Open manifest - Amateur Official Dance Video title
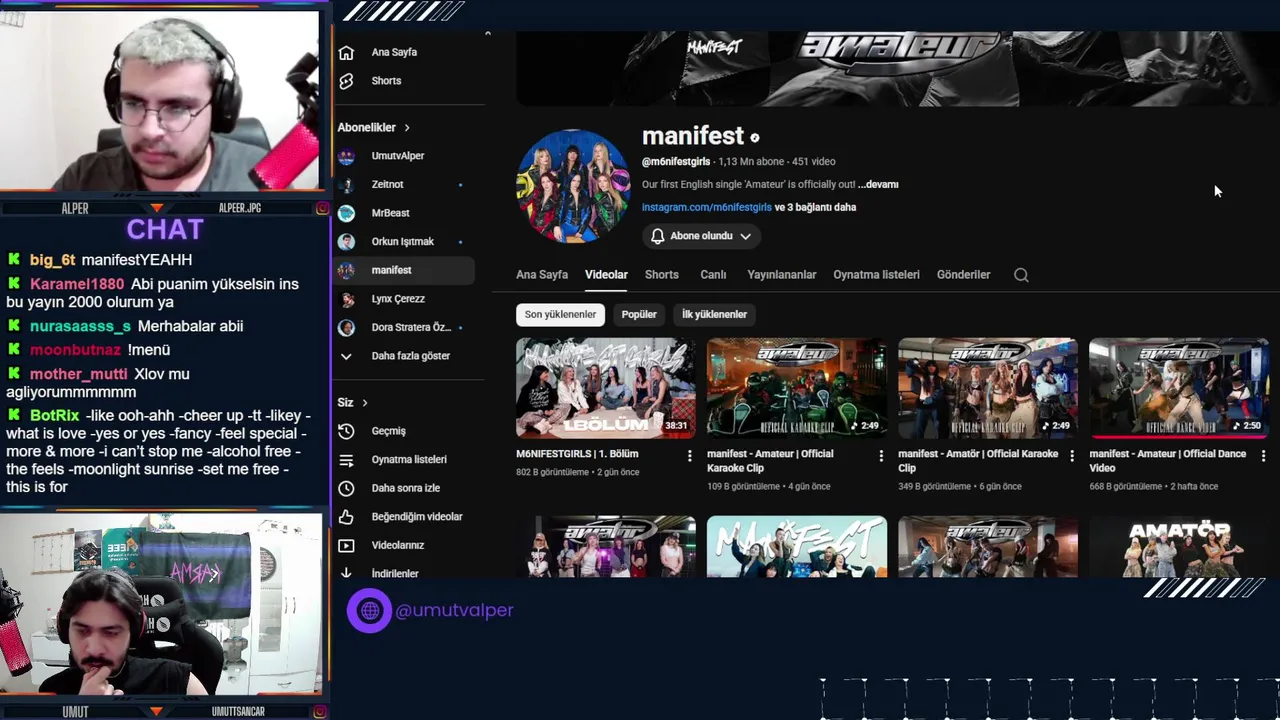Image resolution: width=1280 pixels, height=720 pixels. coord(1167,461)
